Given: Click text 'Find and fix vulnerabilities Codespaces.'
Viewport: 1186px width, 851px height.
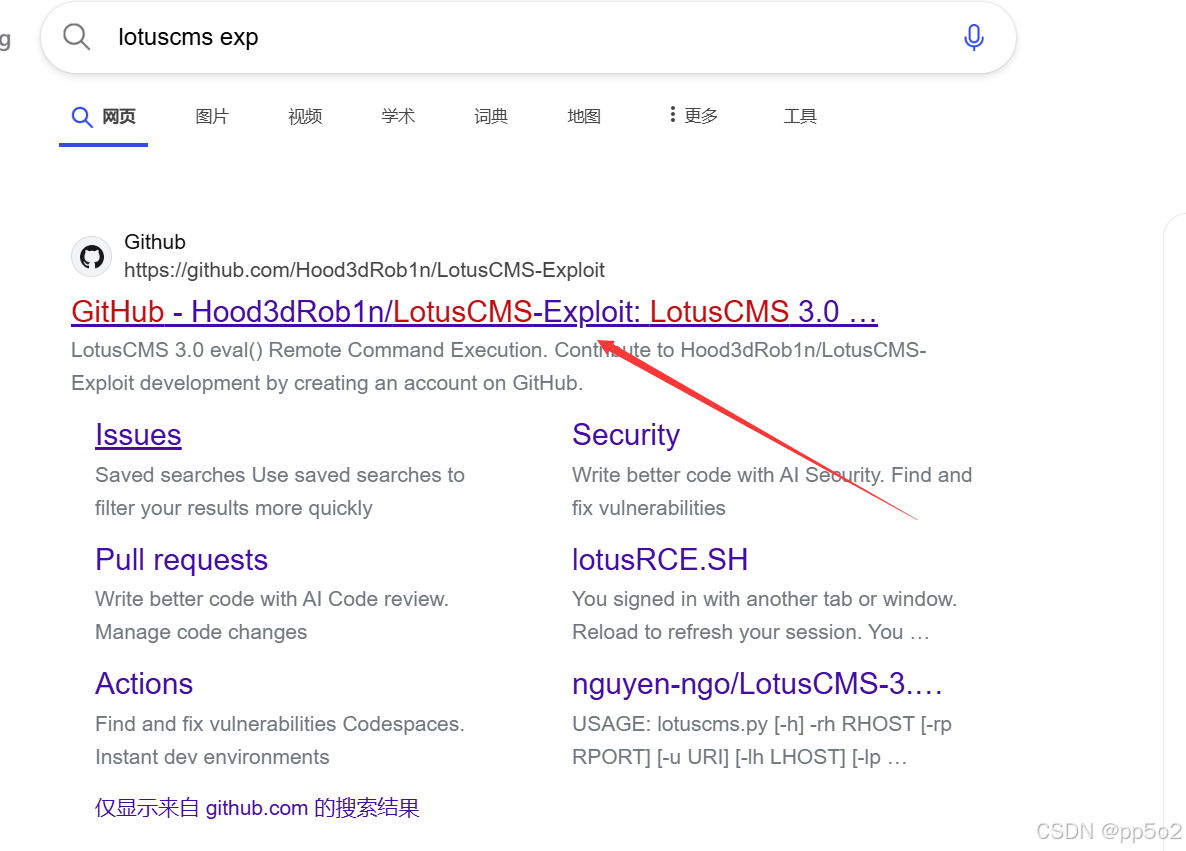Looking at the screenshot, I should pyautogui.click(x=280, y=724).
